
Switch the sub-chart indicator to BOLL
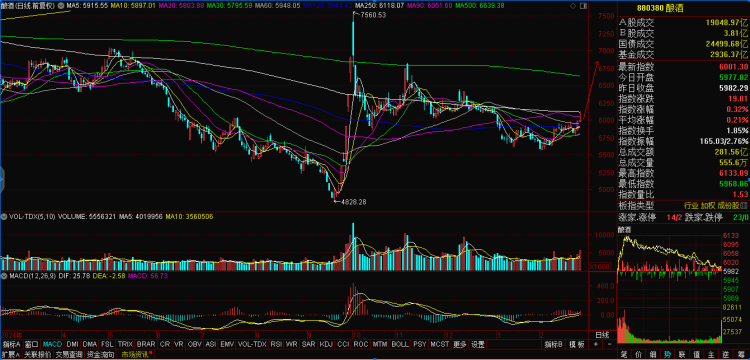point(400,344)
